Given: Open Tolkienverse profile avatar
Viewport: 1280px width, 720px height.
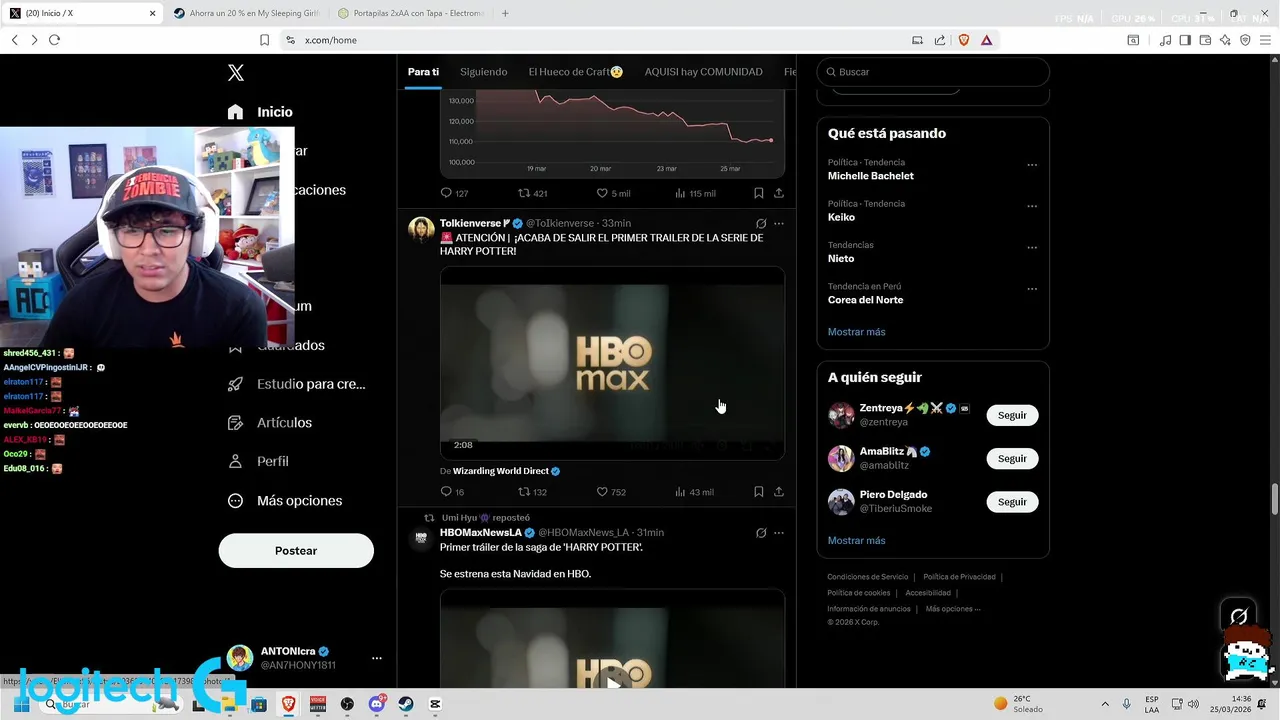Looking at the screenshot, I should coord(421,229).
